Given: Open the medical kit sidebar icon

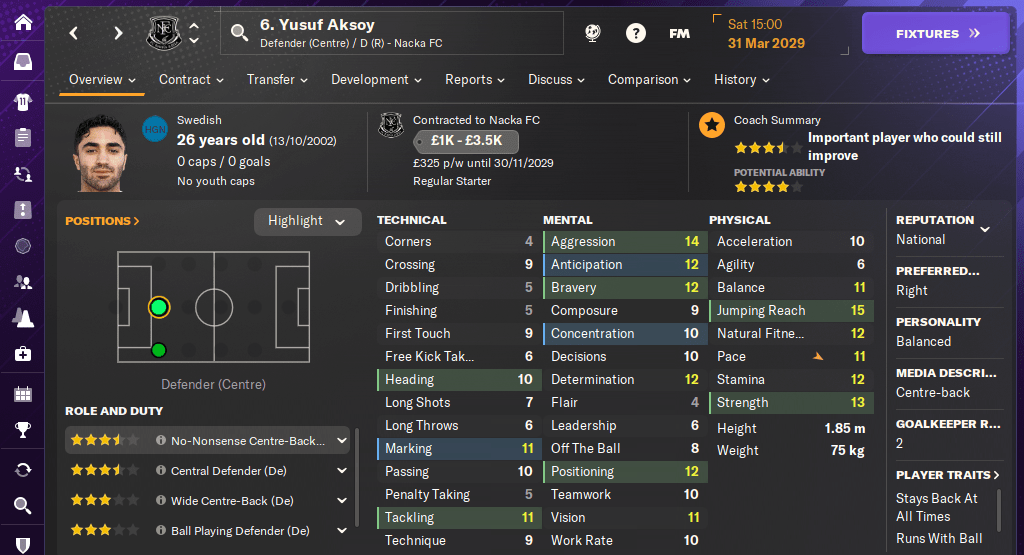Looking at the screenshot, I should (22, 354).
